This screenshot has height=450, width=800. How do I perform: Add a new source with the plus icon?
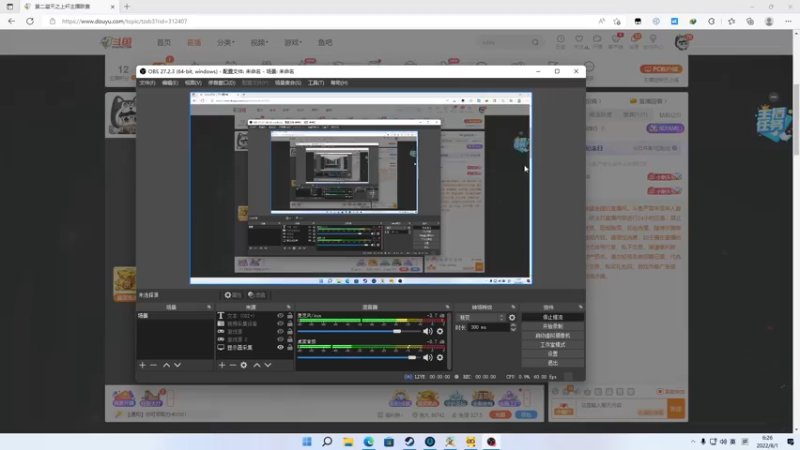coord(222,365)
